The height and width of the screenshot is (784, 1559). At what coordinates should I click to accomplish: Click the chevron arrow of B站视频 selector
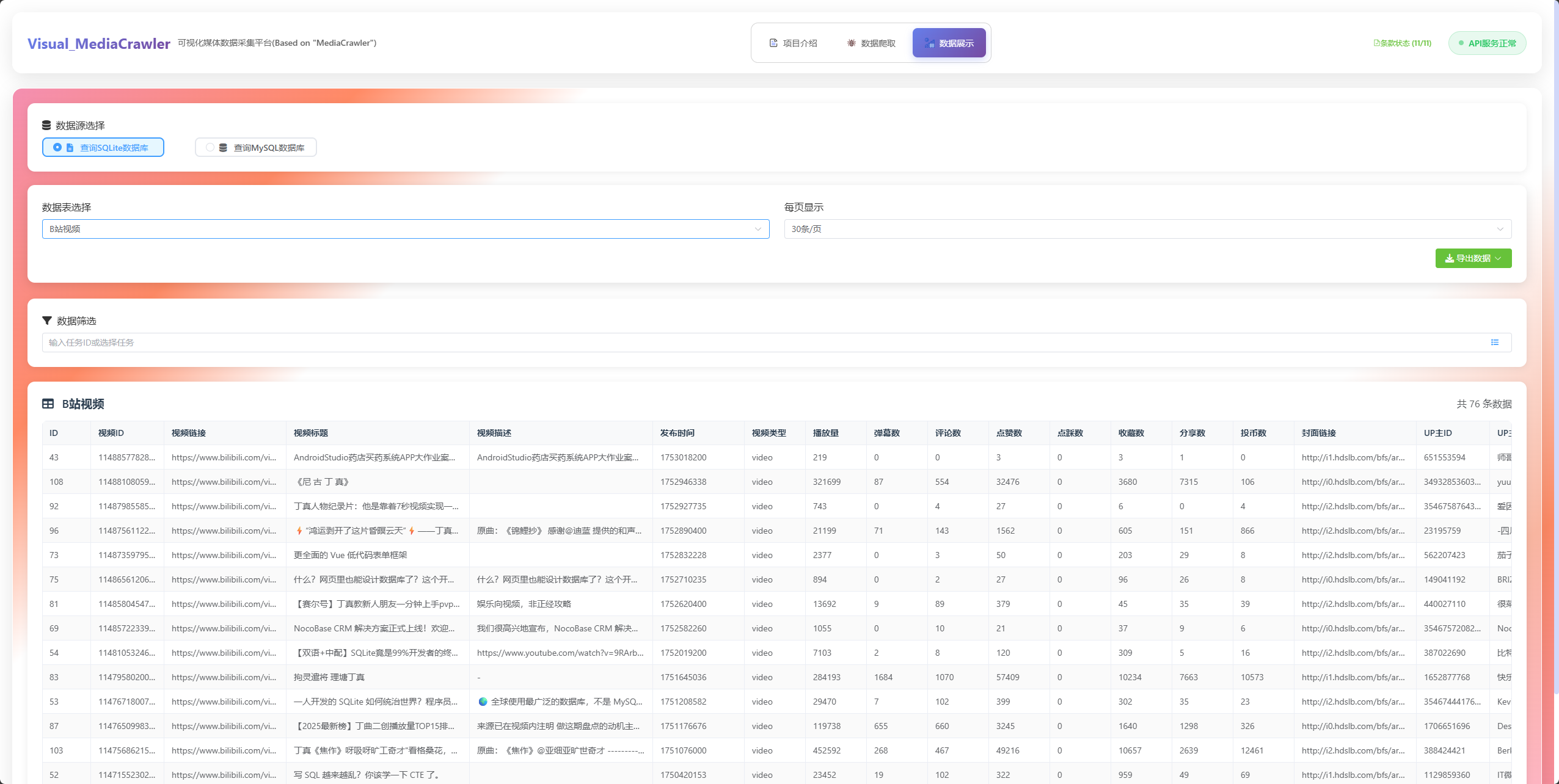pos(758,229)
